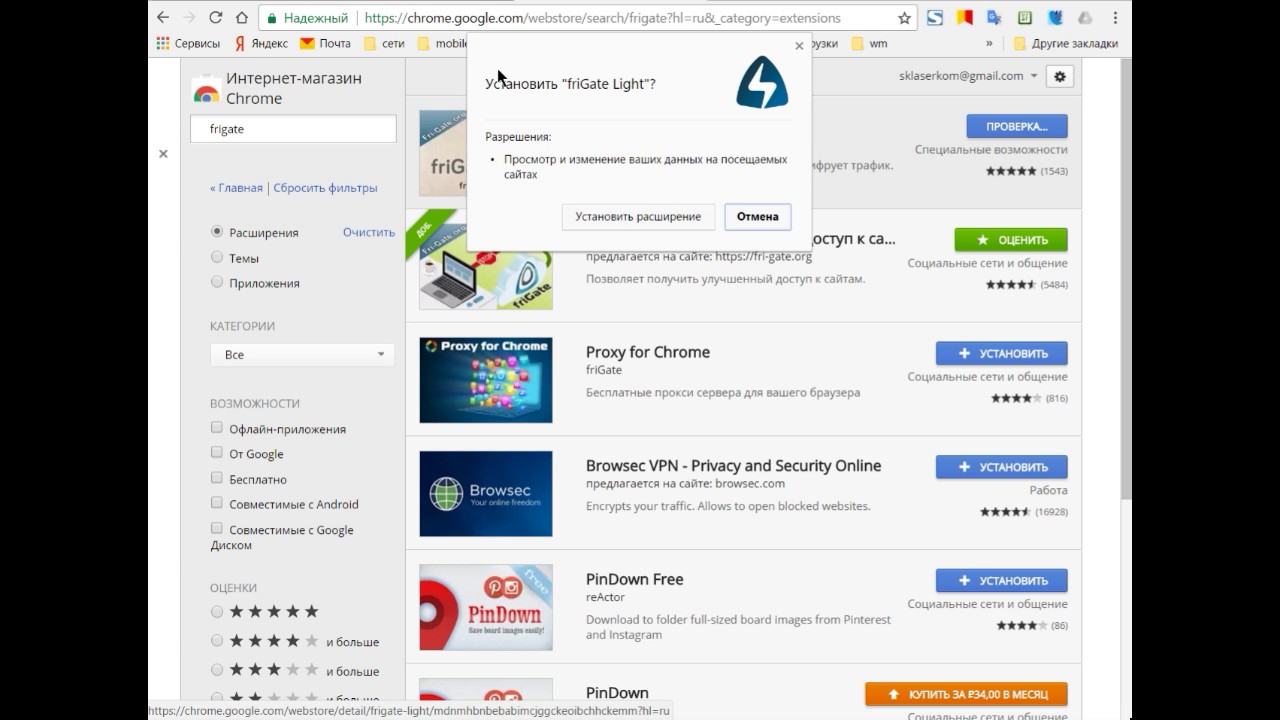The image size is (1280, 720).
Task: Open the Другие закладки folder
Action: 1065,44
